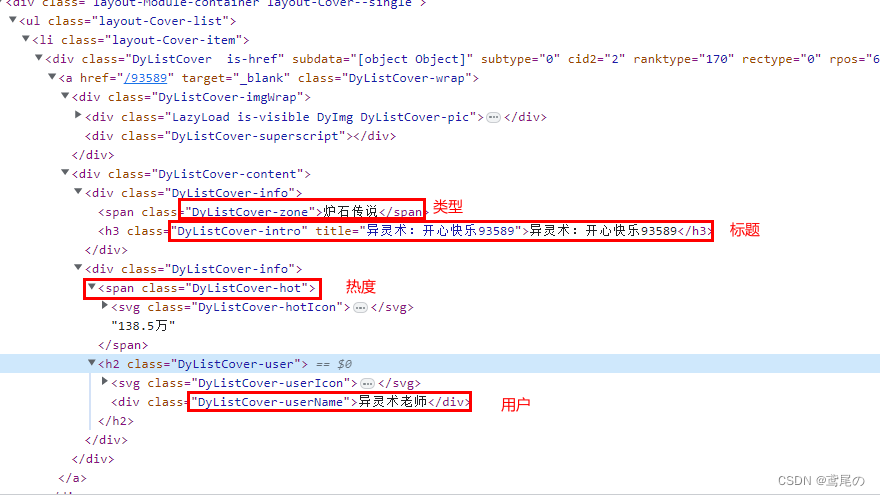
Task: Collapse the ul layout-Cover-list node
Action: 12,20
